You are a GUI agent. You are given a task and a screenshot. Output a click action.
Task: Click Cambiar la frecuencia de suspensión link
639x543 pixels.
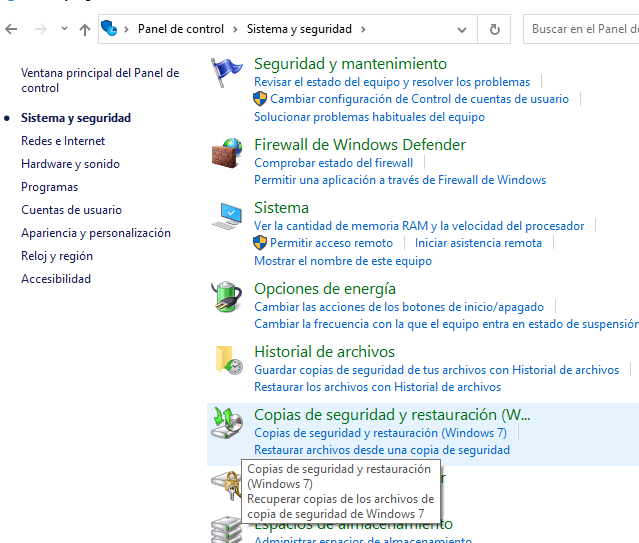[446, 324]
